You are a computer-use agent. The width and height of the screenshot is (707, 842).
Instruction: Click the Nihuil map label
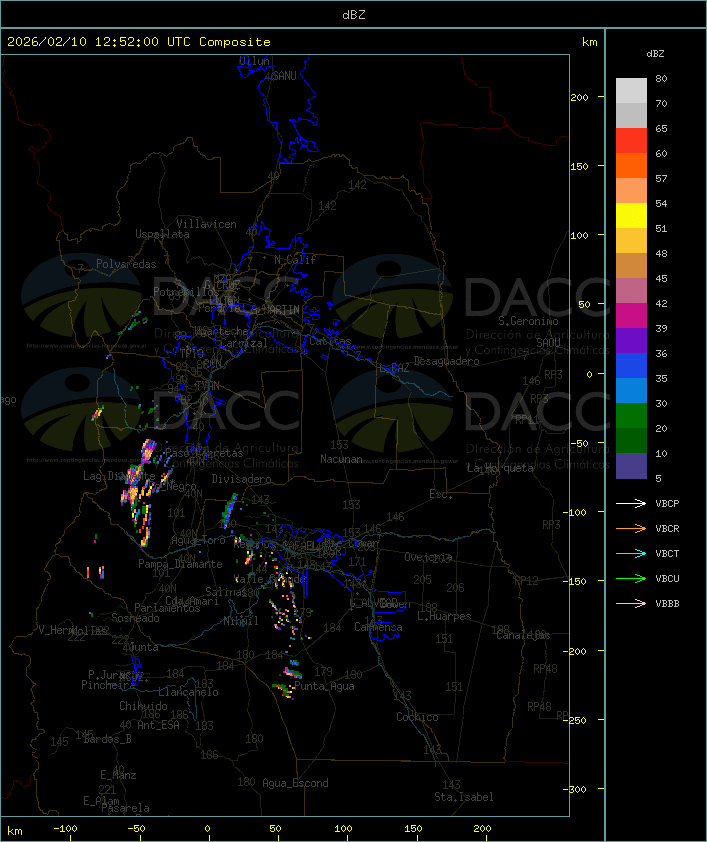point(241,621)
